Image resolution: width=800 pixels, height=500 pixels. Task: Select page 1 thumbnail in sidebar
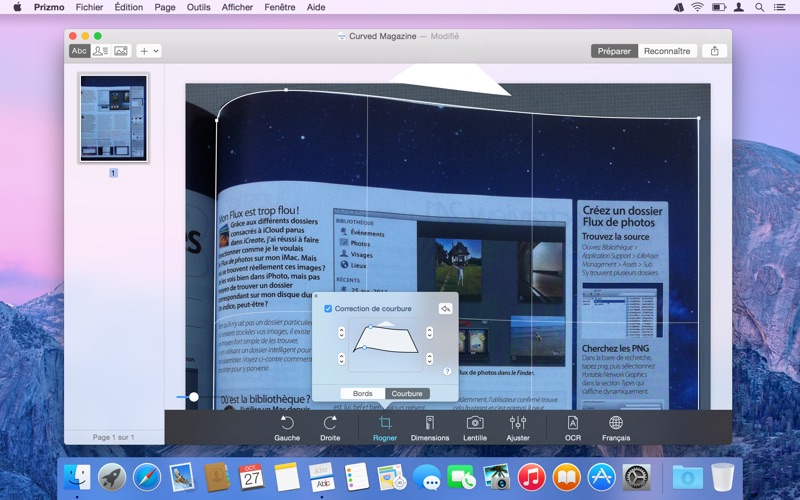point(113,118)
